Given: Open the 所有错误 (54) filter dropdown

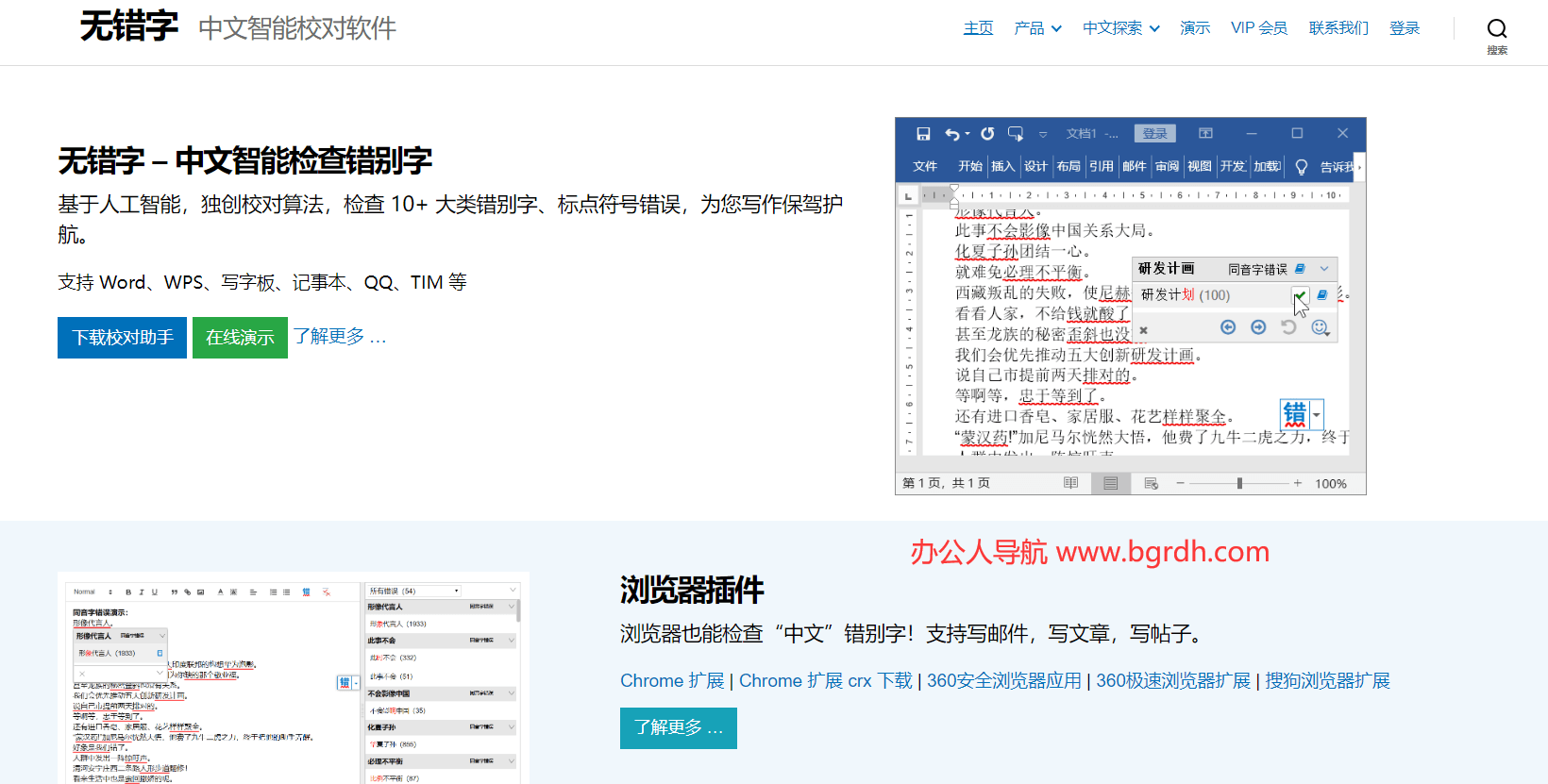Looking at the screenshot, I should (413, 592).
